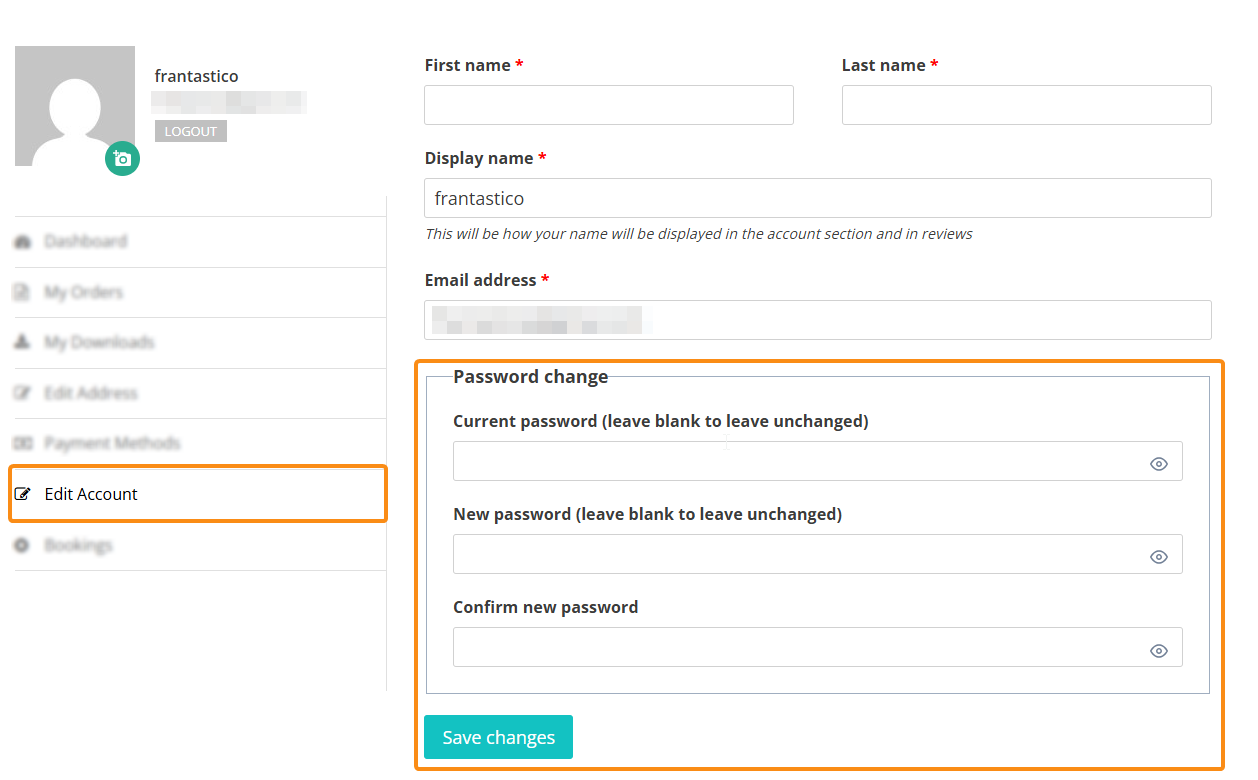Select the Display name text box
1258x780 pixels.
tap(817, 198)
